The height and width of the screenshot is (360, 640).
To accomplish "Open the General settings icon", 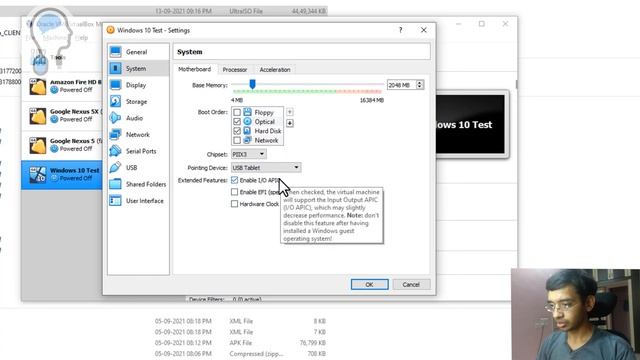I will click(x=116, y=52).
